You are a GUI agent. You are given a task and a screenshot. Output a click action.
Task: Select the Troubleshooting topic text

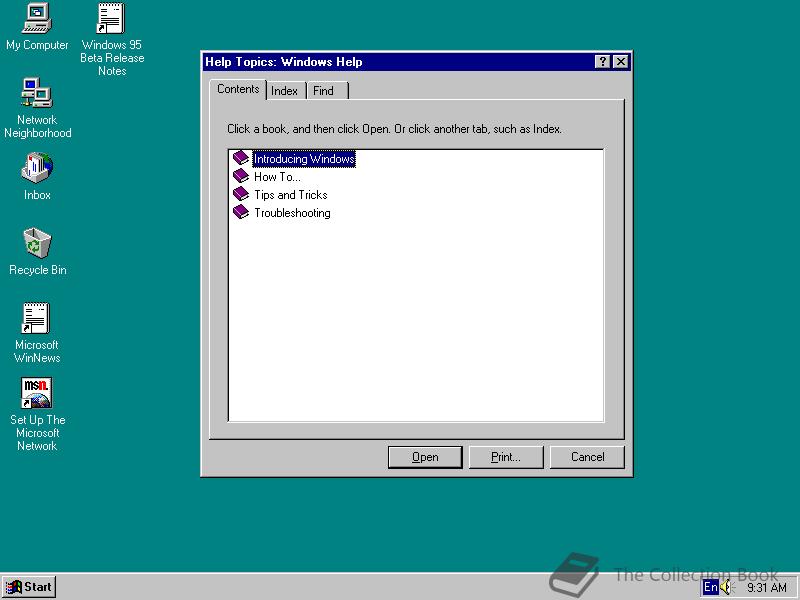[x=292, y=213]
